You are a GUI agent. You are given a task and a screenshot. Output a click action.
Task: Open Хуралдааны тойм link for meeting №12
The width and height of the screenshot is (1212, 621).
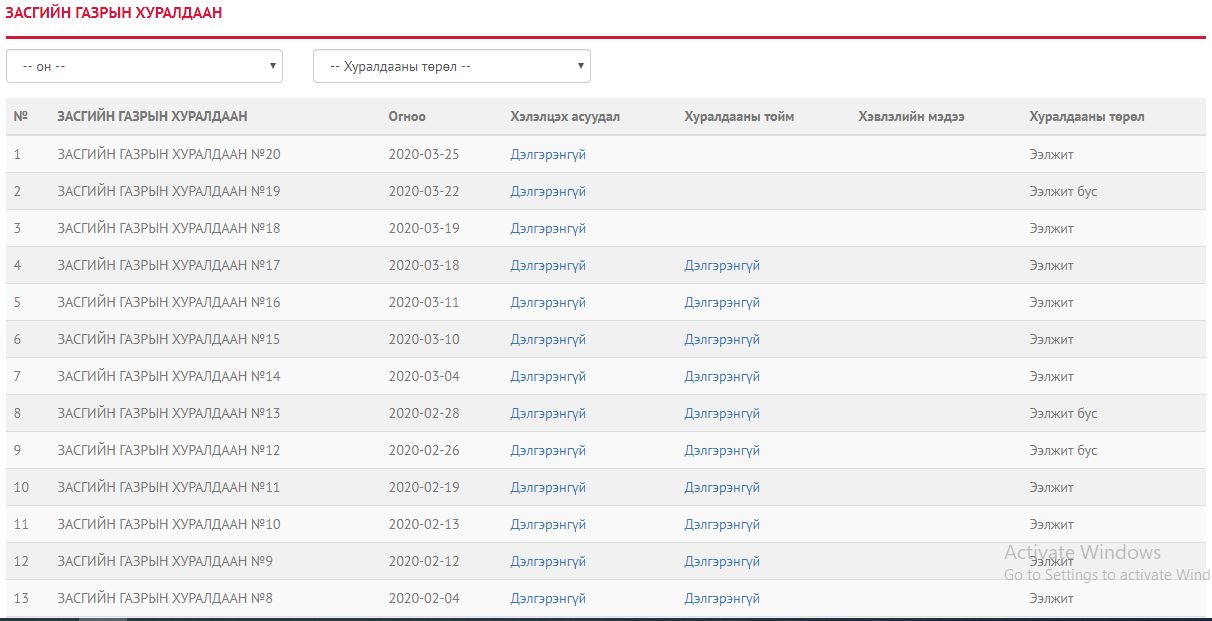point(722,451)
